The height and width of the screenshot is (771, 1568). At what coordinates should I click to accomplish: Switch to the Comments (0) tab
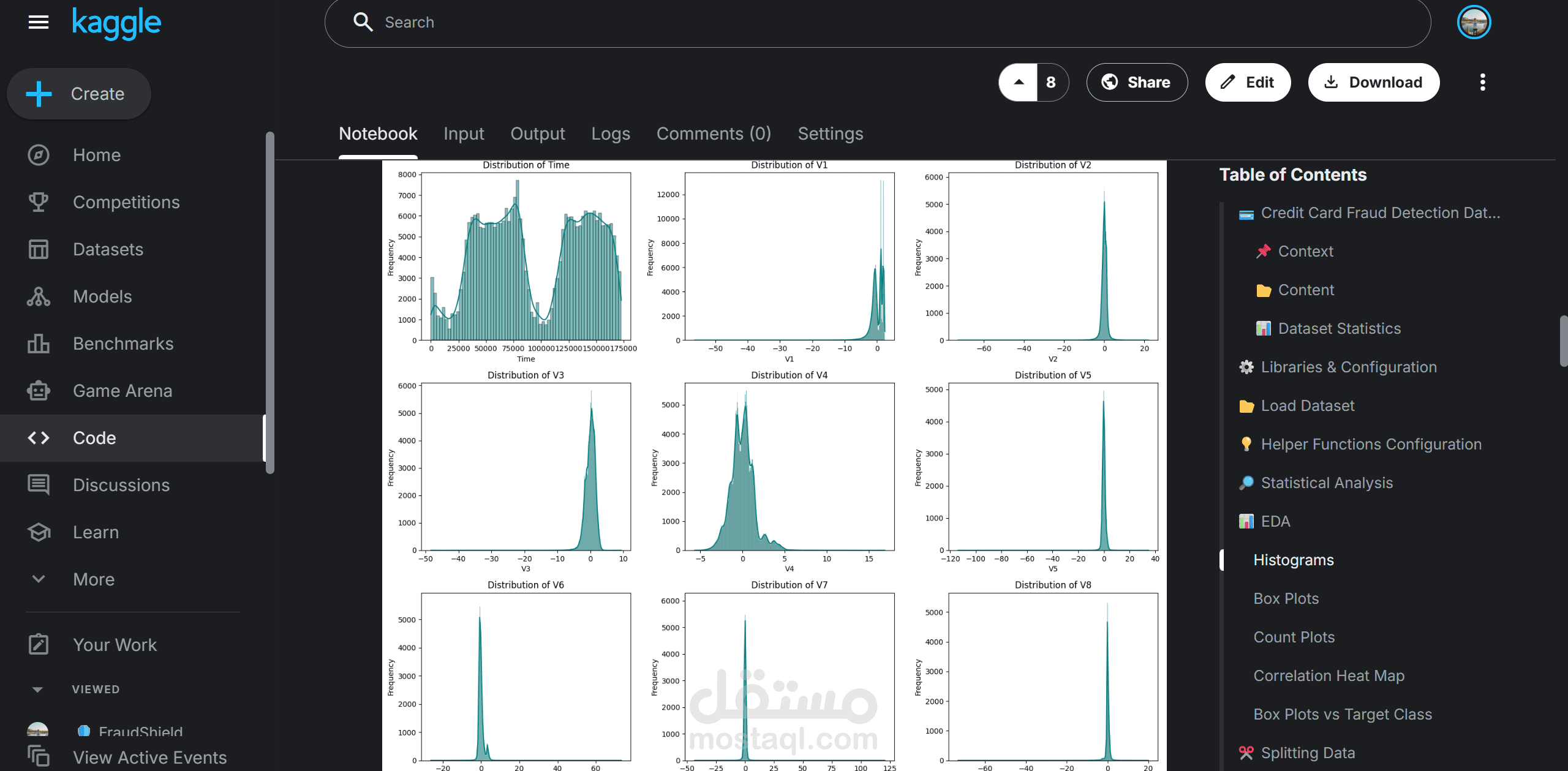pyautogui.click(x=714, y=134)
